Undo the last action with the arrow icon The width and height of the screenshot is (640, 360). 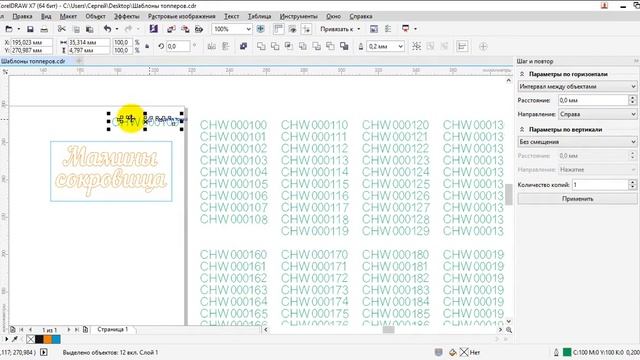click(x=107, y=29)
